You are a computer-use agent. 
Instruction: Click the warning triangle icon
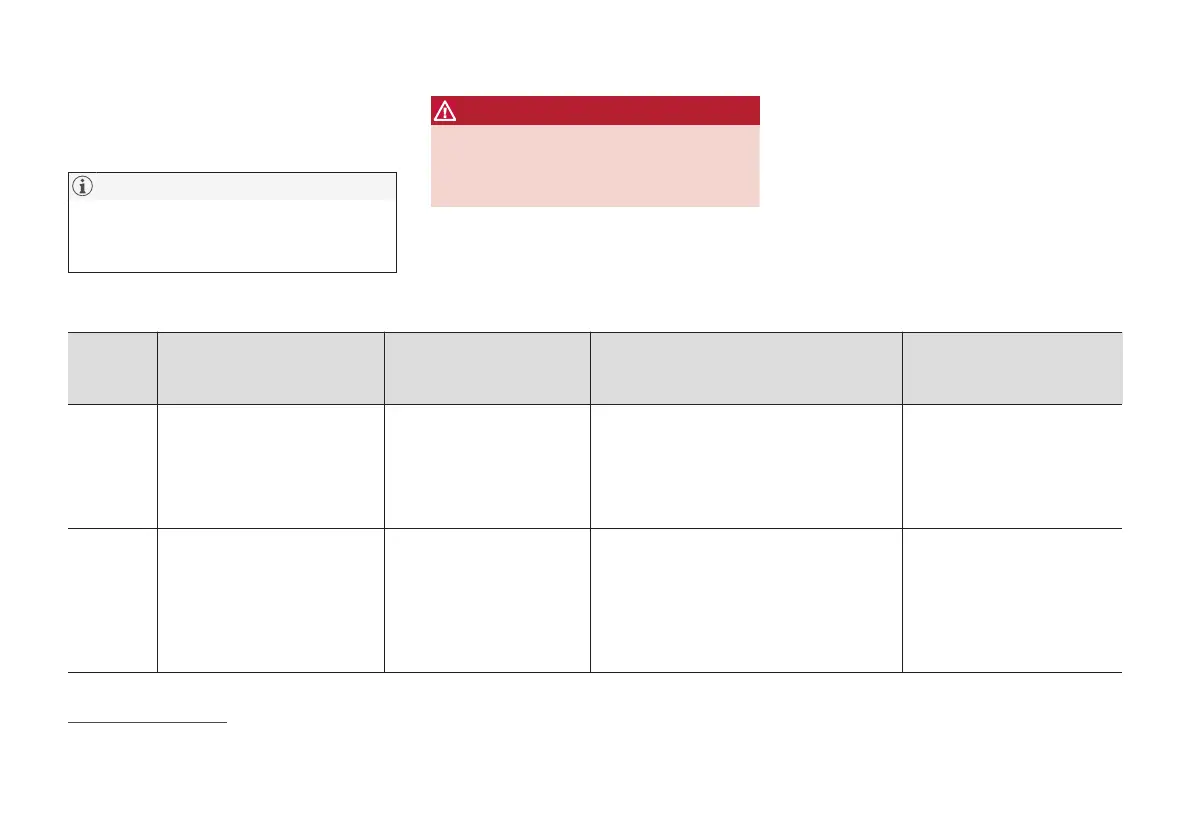[x=445, y=111]
